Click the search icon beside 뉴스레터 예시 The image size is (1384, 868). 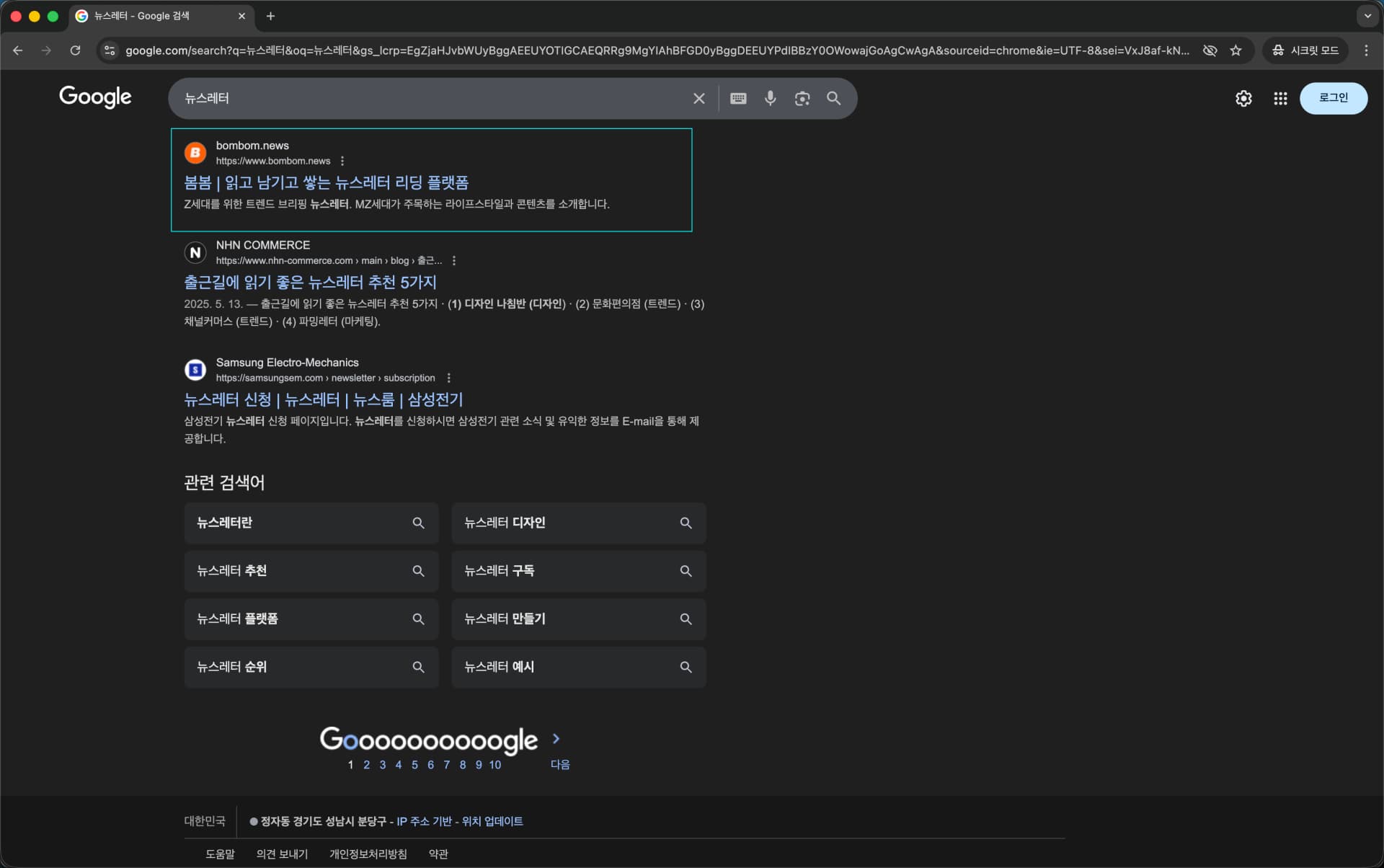coord(686,668)
